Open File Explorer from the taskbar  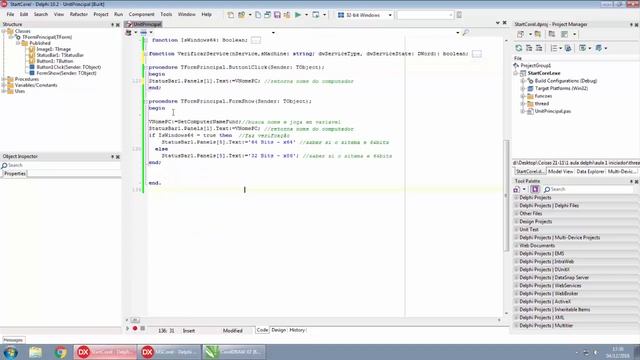click(36, 352)
